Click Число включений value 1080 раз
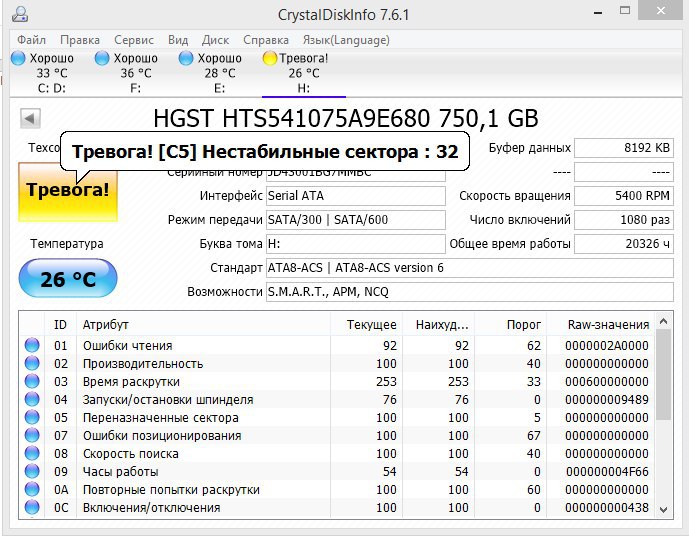This screenshot has height=536, width=689. coord(624,220)
